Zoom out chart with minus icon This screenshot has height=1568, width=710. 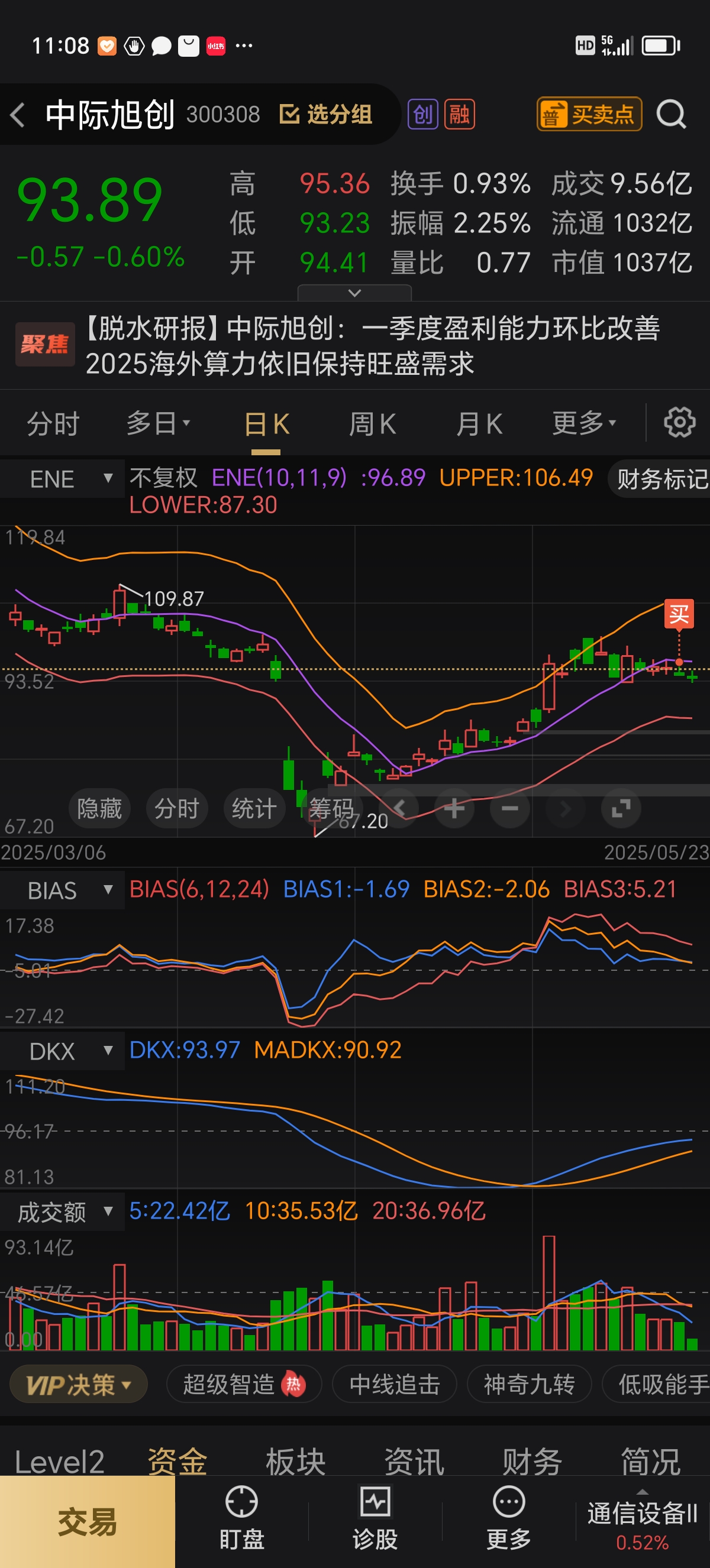tap(509, 808)
